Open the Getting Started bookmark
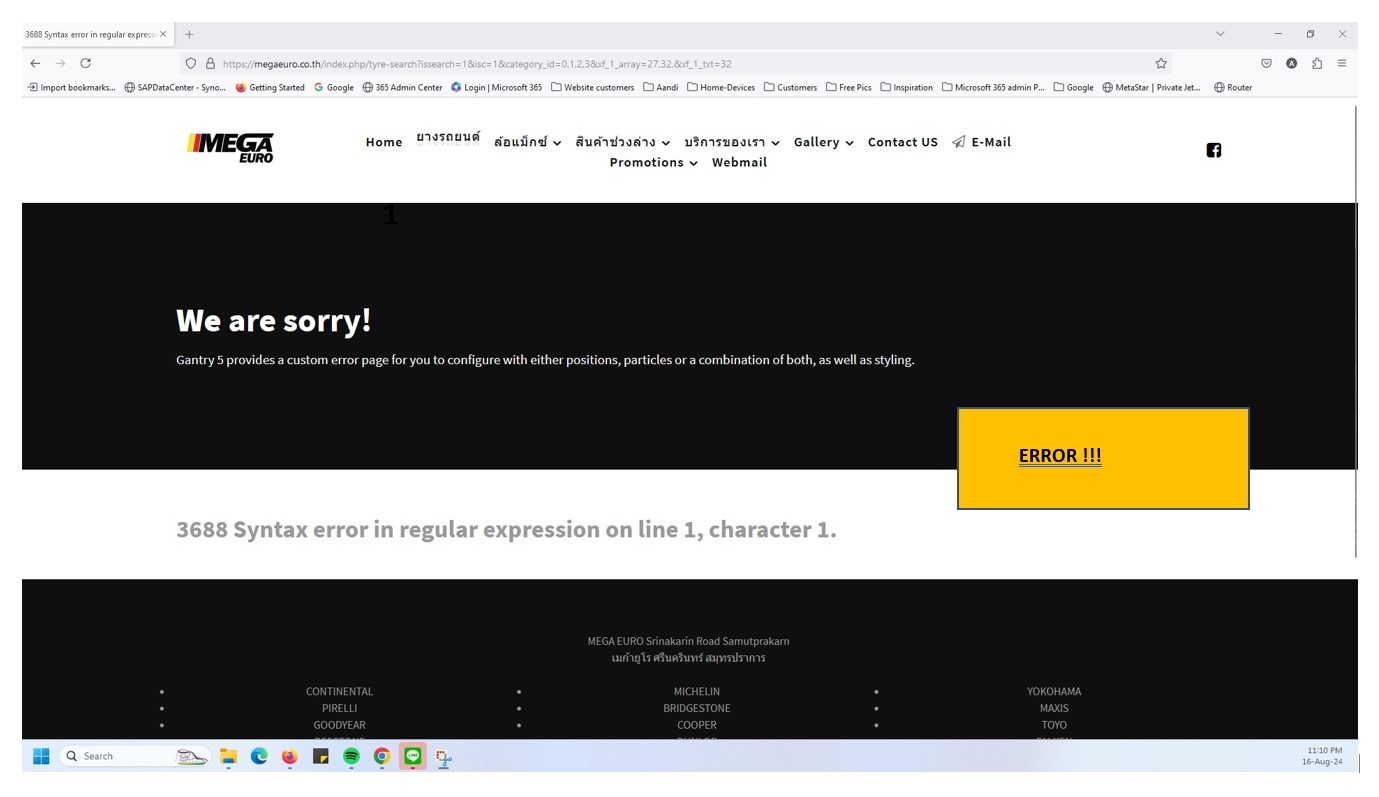This screenshot has width=1379, height=797. tap(270, 87)
